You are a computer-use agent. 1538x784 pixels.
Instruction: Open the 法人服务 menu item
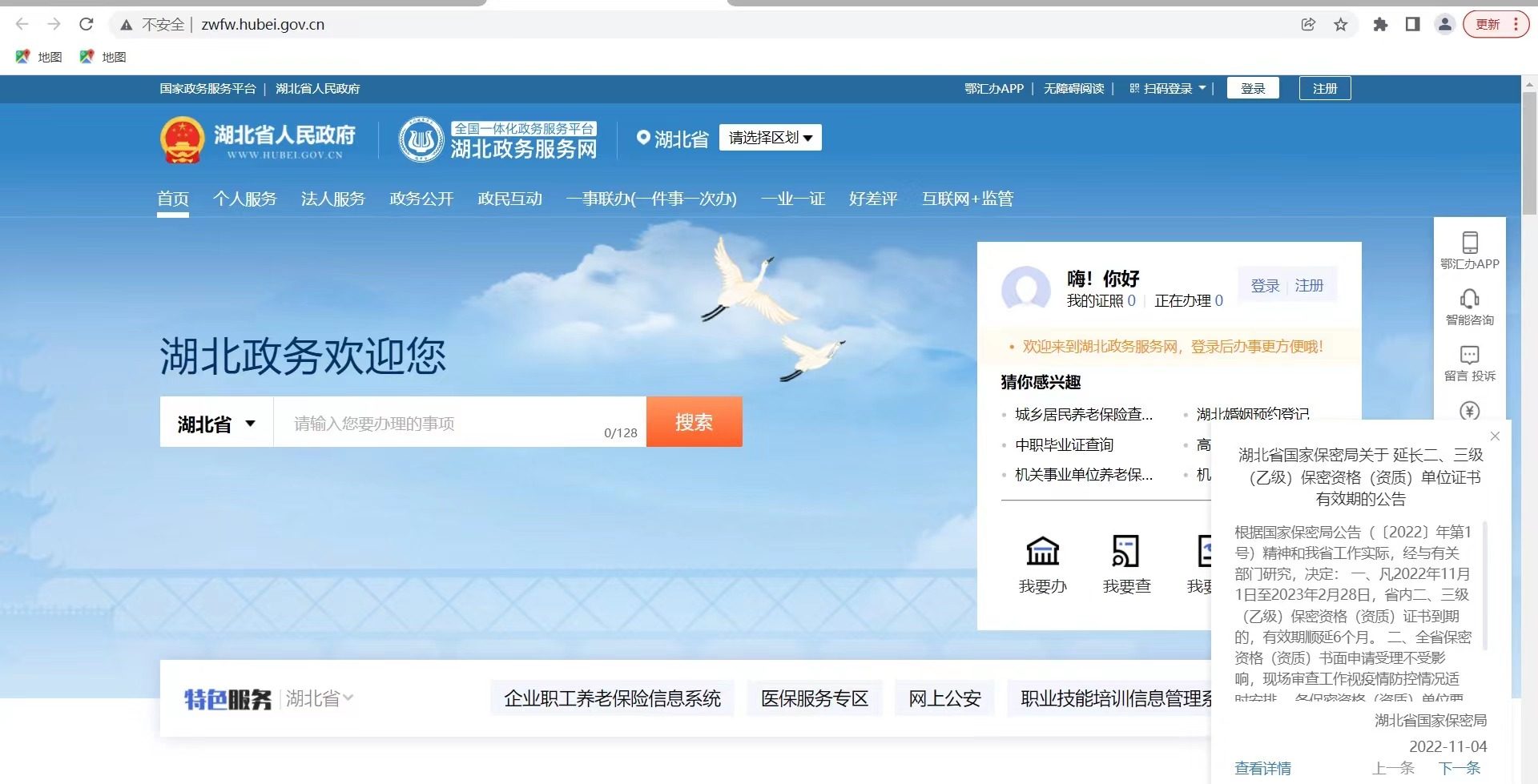pos(334,199)
